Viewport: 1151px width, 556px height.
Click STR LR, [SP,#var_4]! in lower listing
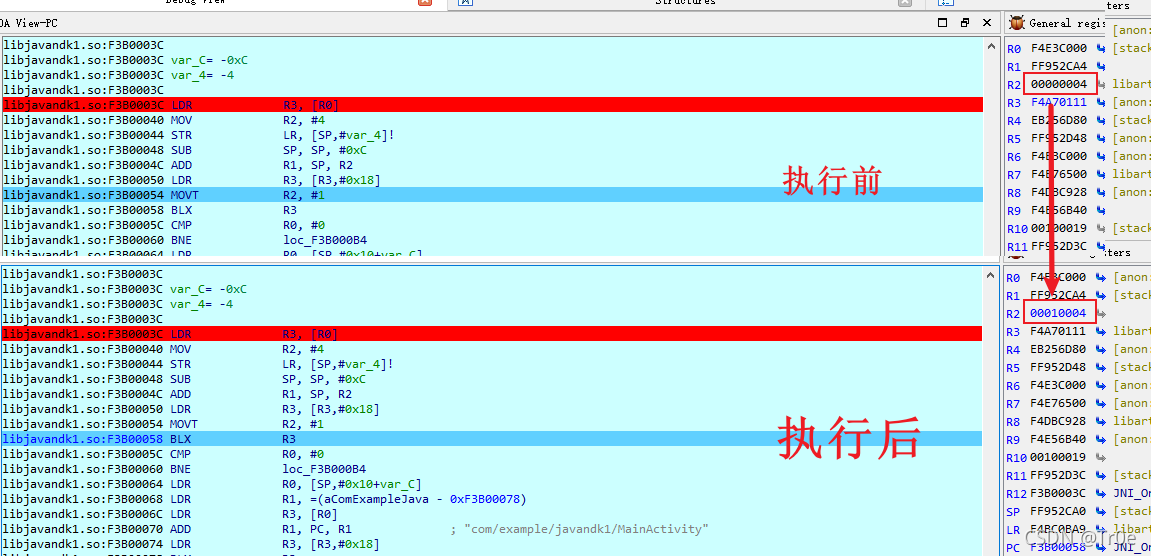click(492, 364)
